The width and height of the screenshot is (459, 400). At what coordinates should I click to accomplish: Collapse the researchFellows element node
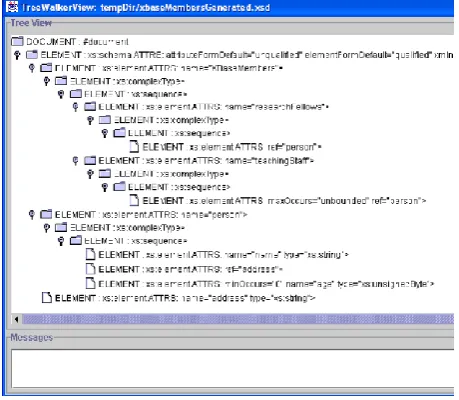pos(75,107)
